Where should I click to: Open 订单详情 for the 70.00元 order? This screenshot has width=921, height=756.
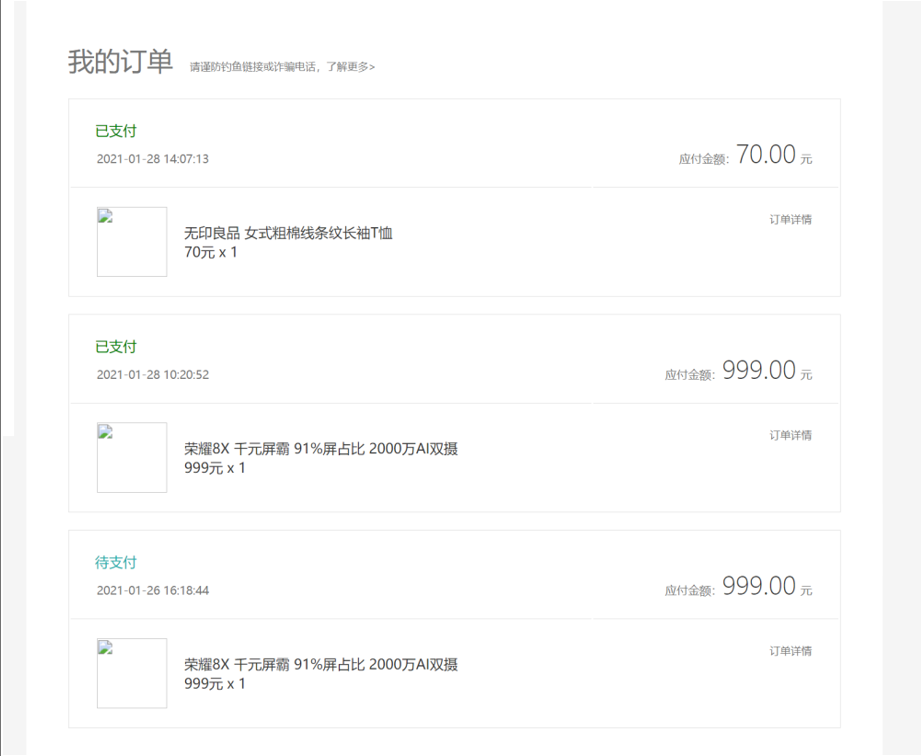[790, 220]
